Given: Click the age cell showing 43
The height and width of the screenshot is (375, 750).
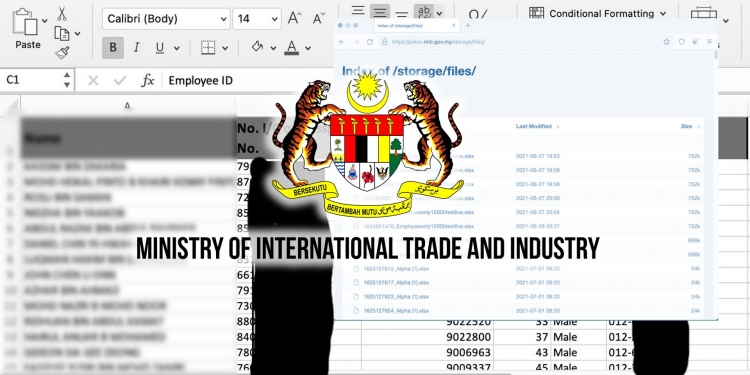Looking at the screenshot, I should click(x=522, y=353).
